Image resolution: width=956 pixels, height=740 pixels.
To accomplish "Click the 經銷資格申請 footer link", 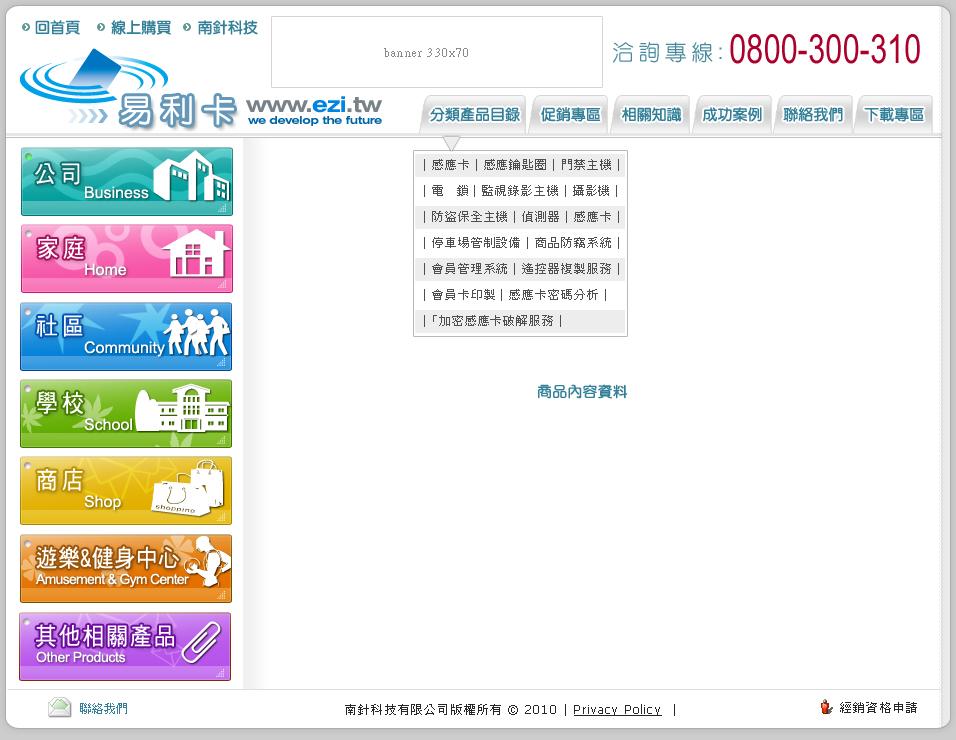I will point(878,707).
